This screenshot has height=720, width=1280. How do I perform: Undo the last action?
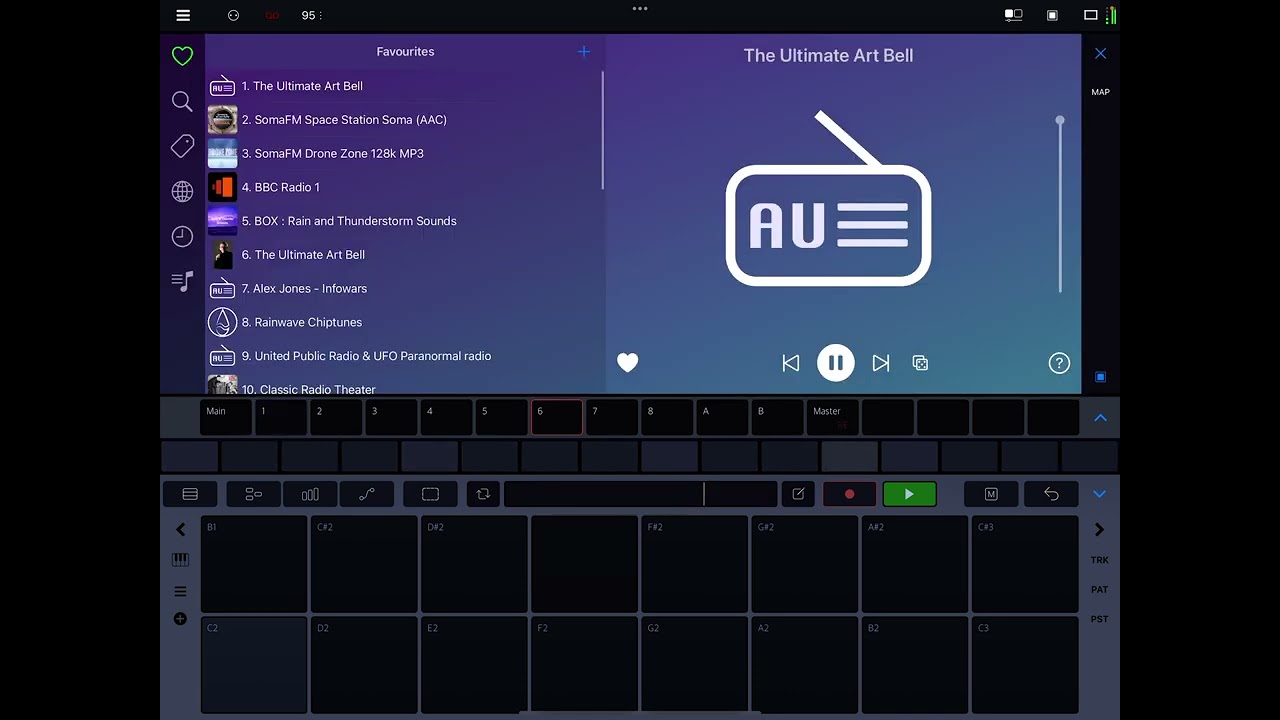click(1051, 494)
